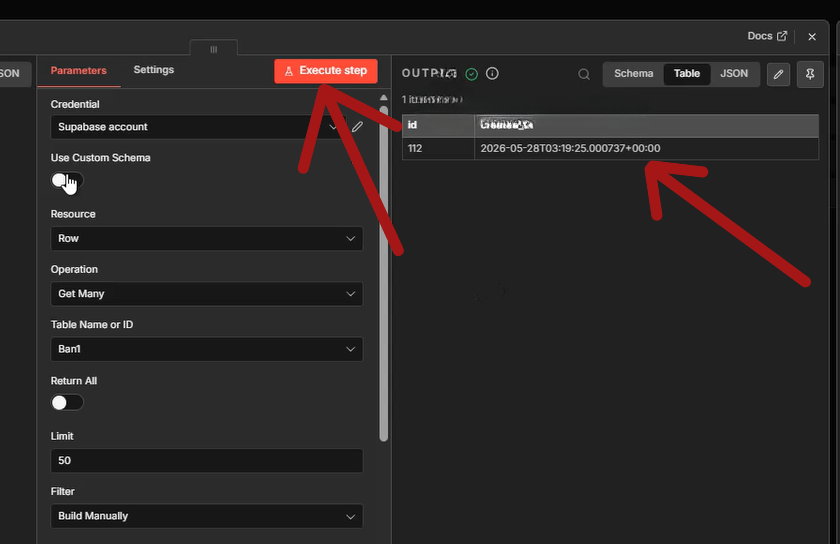Open the Settings tab

(x=153, y=70)
